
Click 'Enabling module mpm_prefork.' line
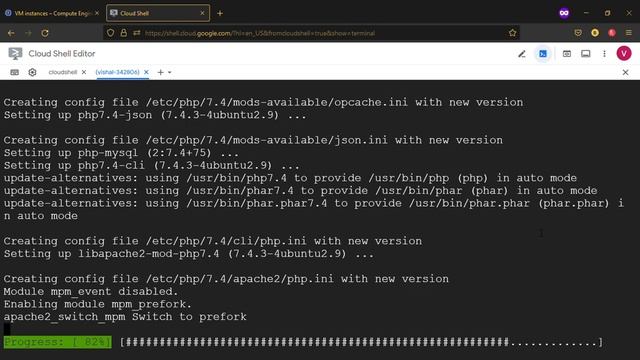tap(98, 304)
